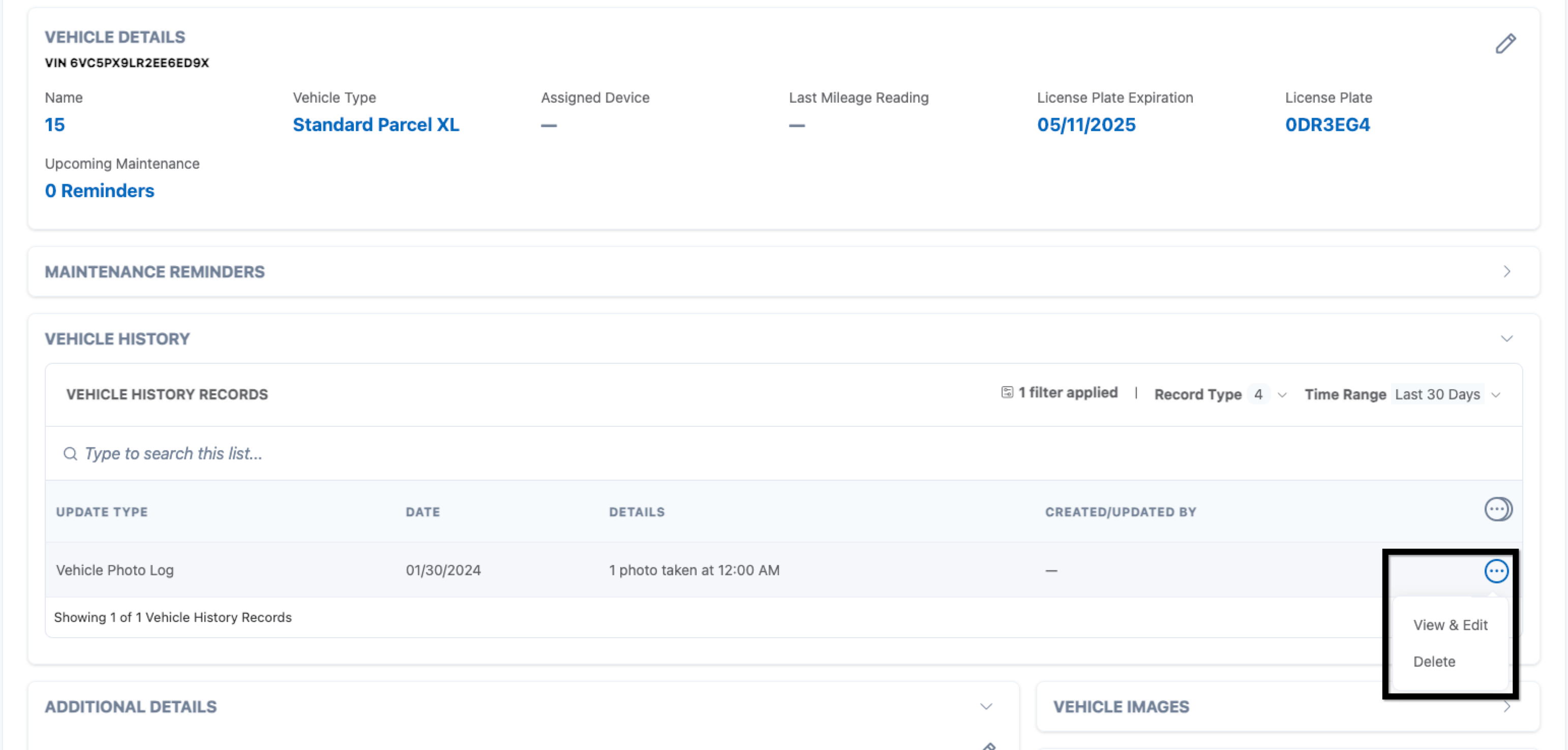
Task: Click the Standard Parcel XL vehicle type link
Action: pos(376,124)
